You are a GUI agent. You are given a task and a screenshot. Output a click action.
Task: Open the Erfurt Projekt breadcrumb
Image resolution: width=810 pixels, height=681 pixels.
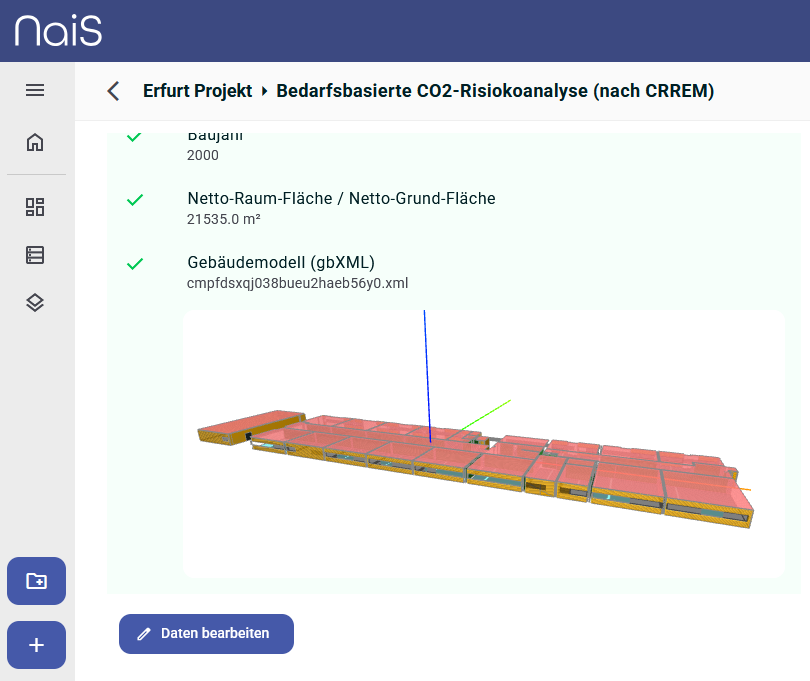pyautogui.click(x=197, y=91)
